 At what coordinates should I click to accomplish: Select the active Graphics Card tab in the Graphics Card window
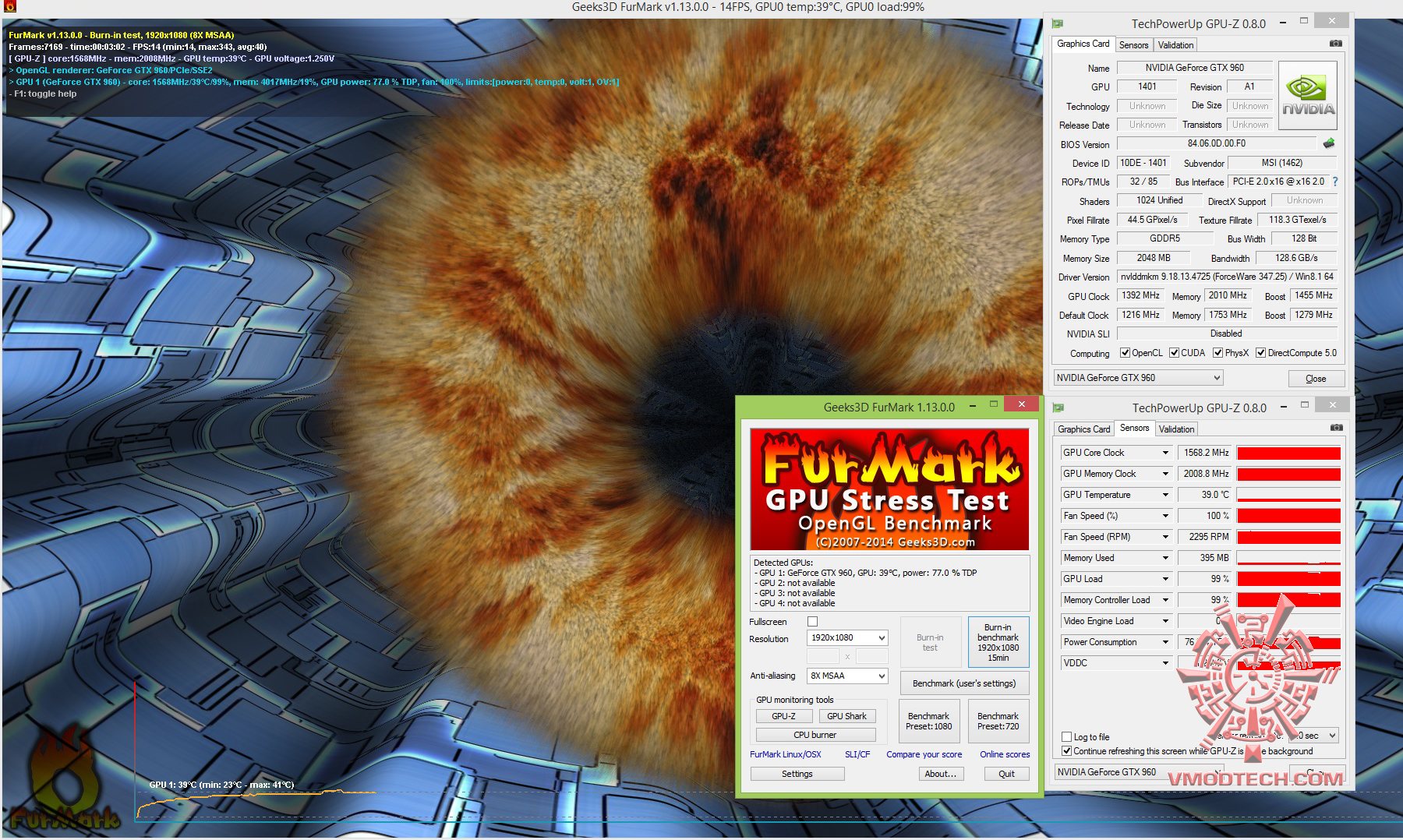(x=1083, y=44)
